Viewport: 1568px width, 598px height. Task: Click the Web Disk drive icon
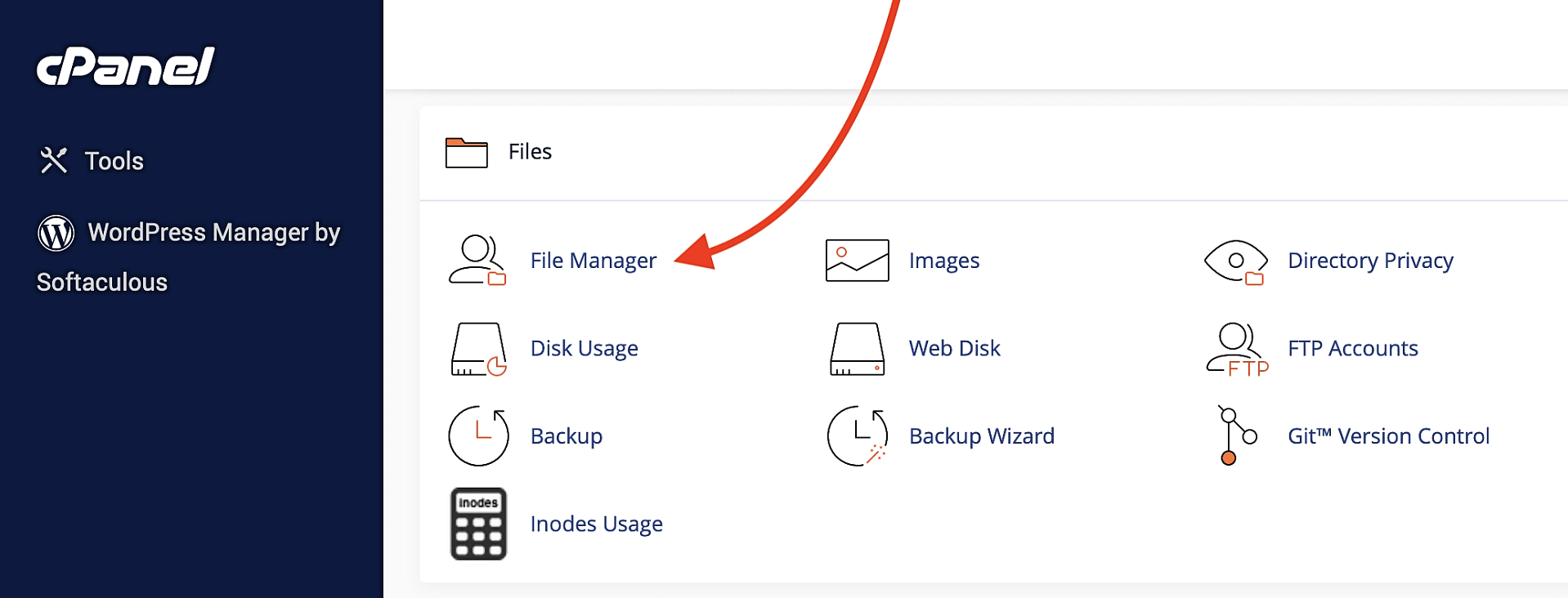[x=857, y=349]
